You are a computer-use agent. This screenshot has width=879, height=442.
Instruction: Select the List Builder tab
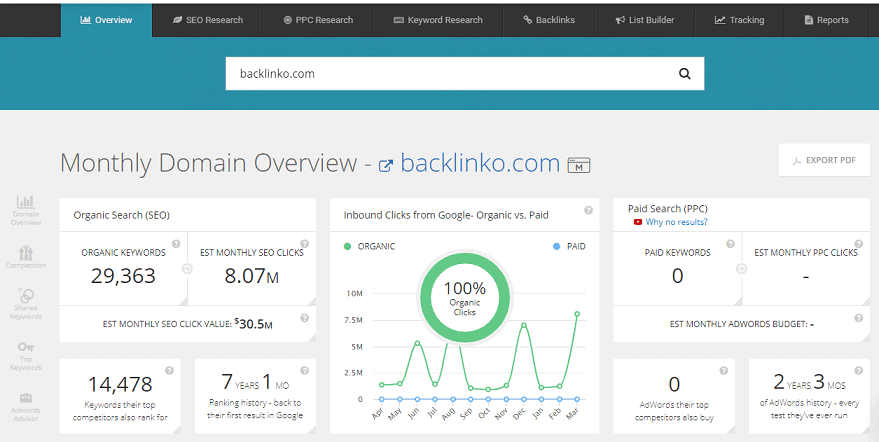point(645,20)
